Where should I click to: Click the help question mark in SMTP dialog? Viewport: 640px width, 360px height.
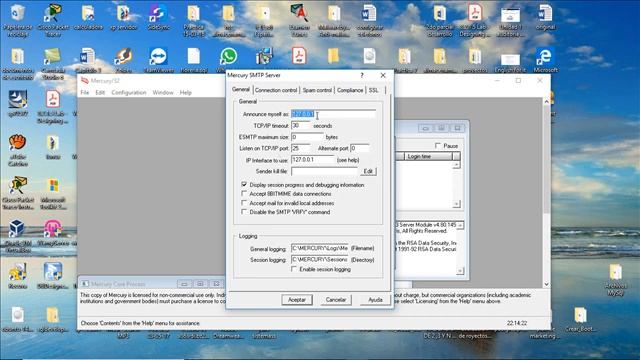point(362,75)
